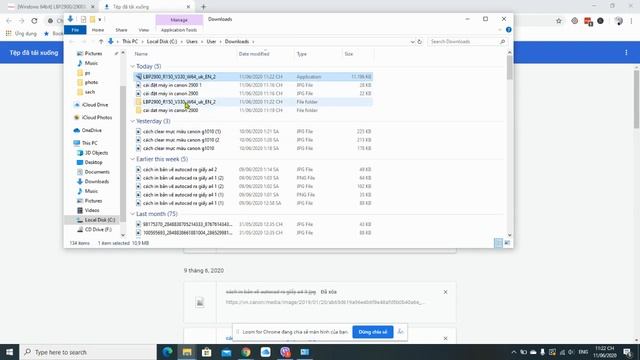Click Local Disk (C:) in the breadcrumb
640x360 pixels.
point(162,42)
